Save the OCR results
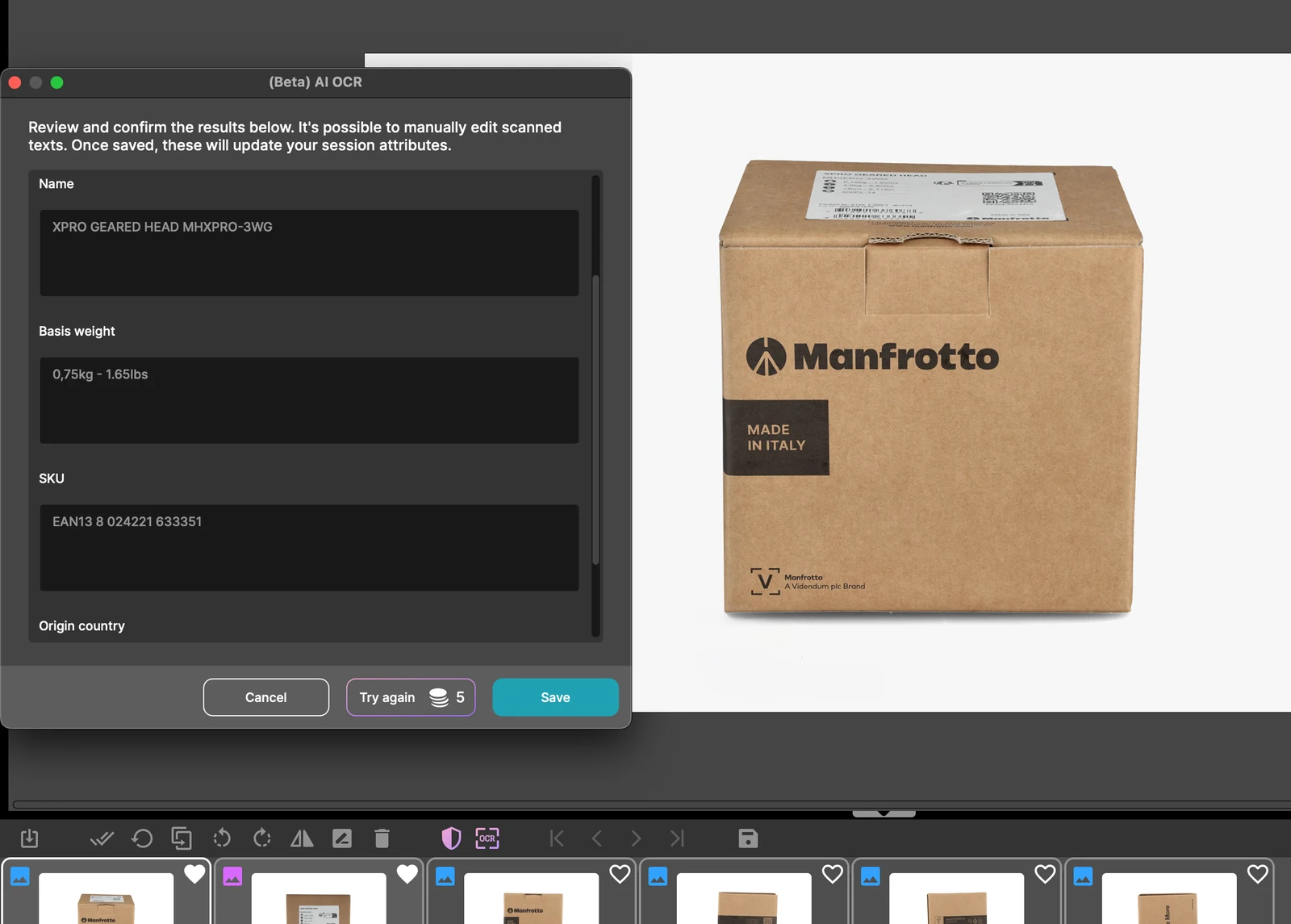The width and height of the screenshot is (1291, 924). tap(555, 697)
